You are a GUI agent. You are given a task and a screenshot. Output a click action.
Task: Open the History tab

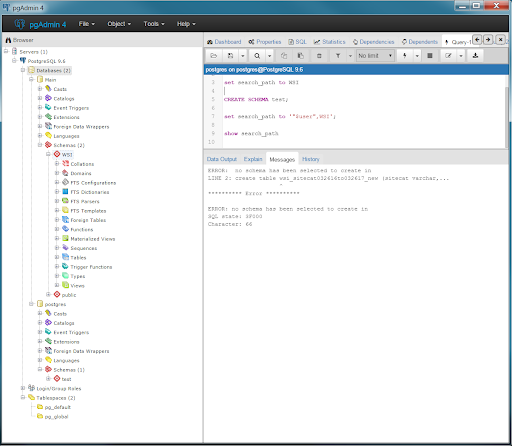(311, 159)
